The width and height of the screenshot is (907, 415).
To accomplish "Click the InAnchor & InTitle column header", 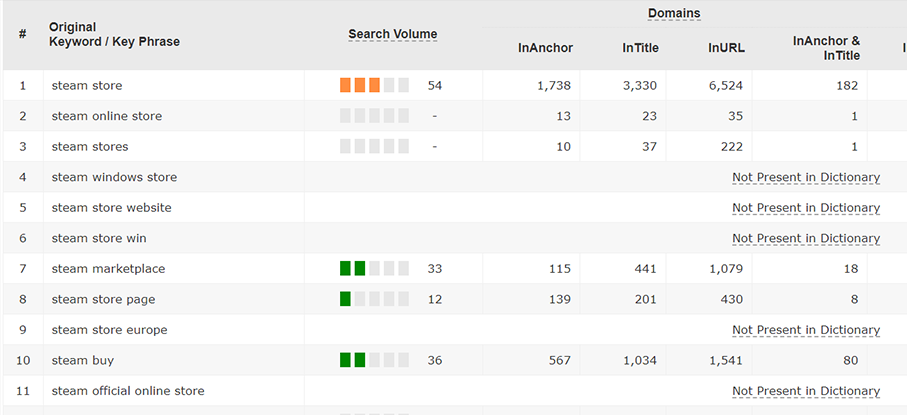I will (826, 48).
